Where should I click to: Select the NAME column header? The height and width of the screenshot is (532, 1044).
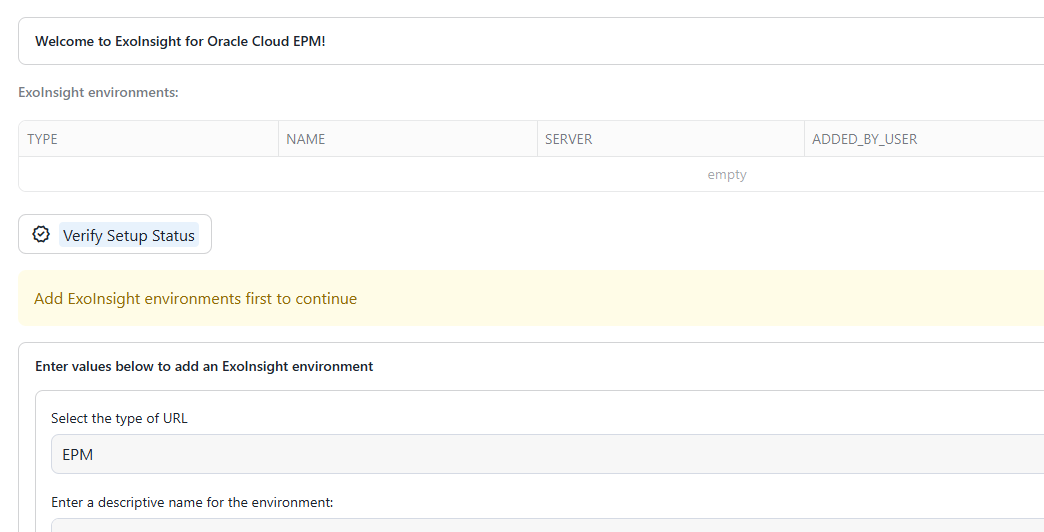point(306,139)
